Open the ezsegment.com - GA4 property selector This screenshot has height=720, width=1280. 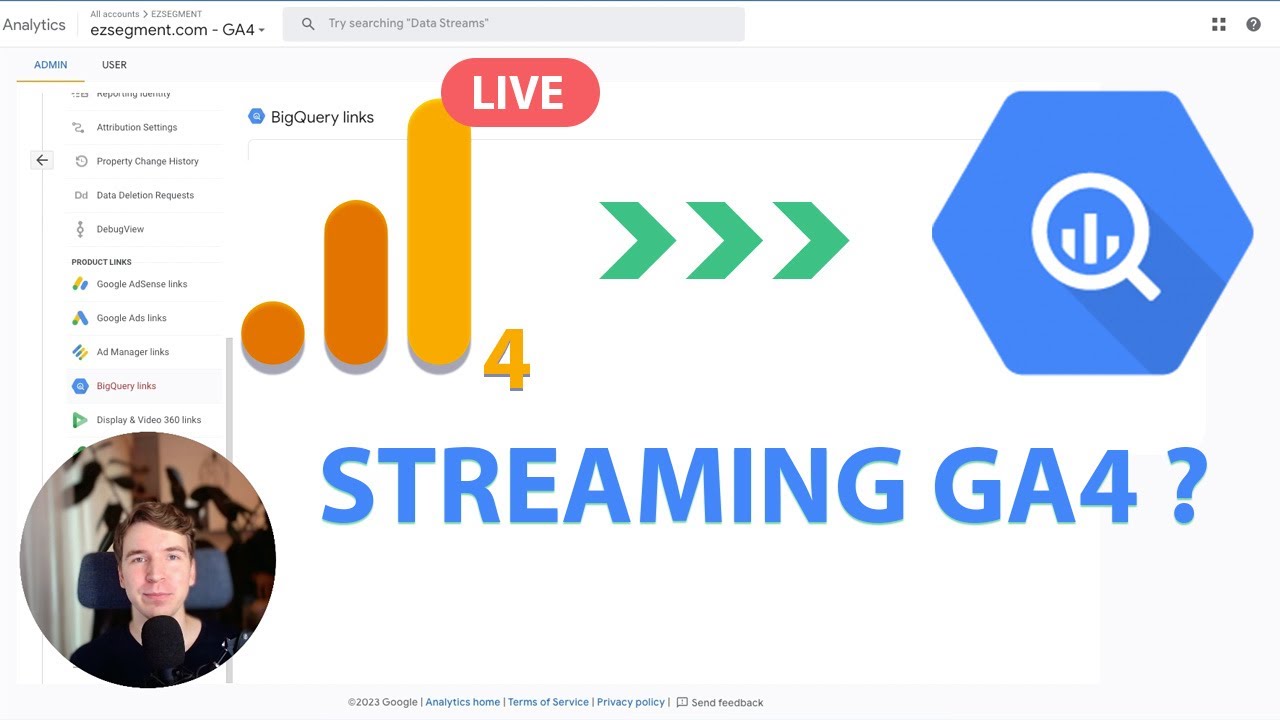pyautogui.click(x=178, y=30)
